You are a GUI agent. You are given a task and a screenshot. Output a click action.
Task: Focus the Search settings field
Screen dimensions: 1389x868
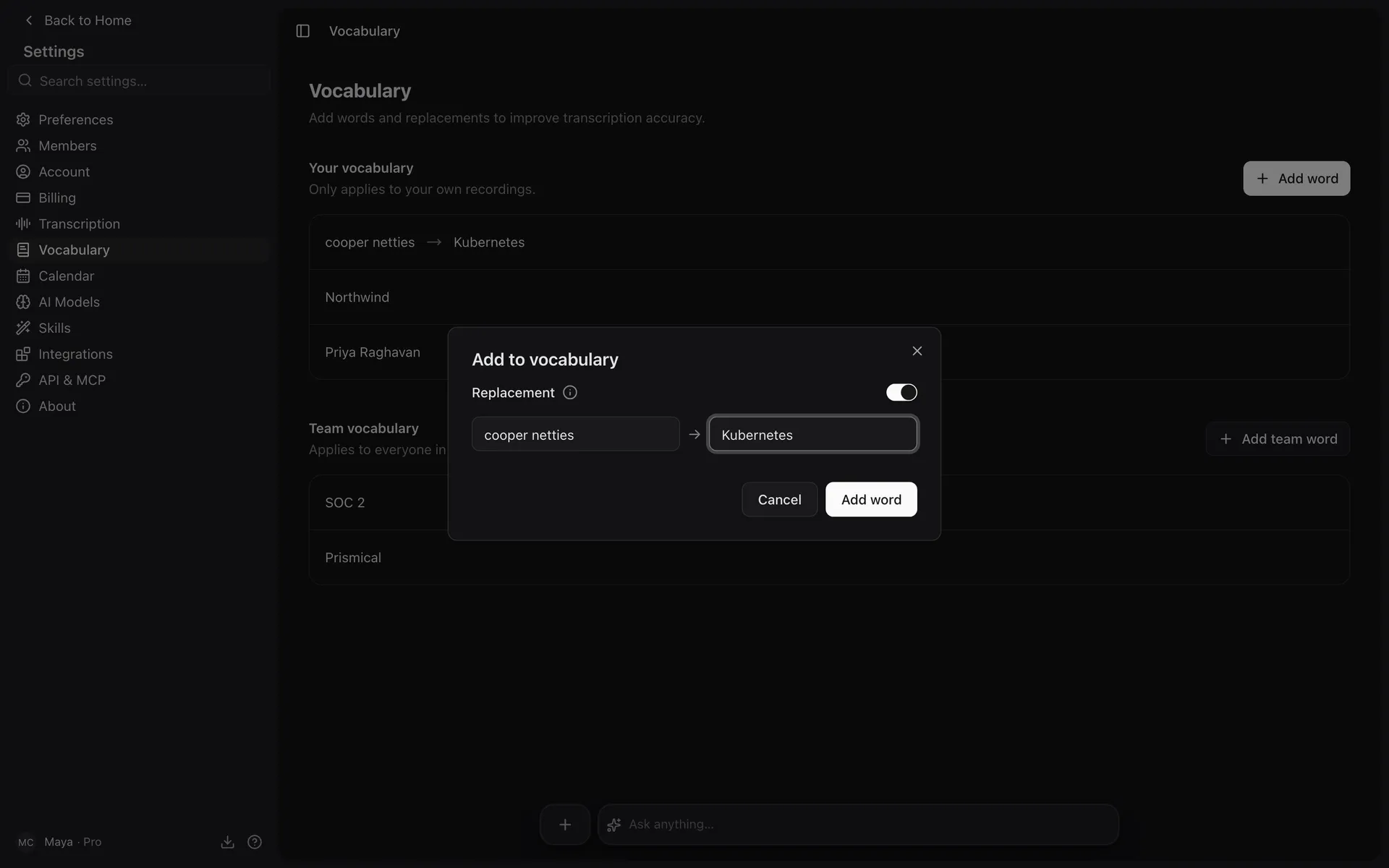pyautogui.click(x=140, y=81)
